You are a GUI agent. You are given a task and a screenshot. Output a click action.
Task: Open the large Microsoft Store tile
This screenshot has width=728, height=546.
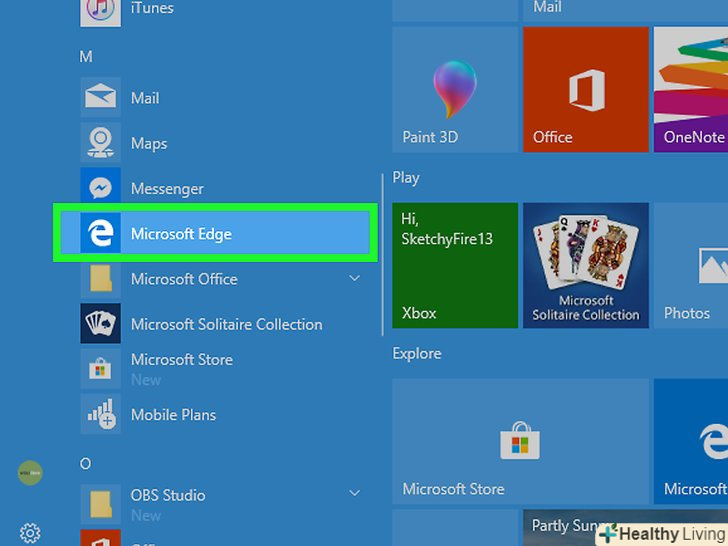(x=520, y=441)
